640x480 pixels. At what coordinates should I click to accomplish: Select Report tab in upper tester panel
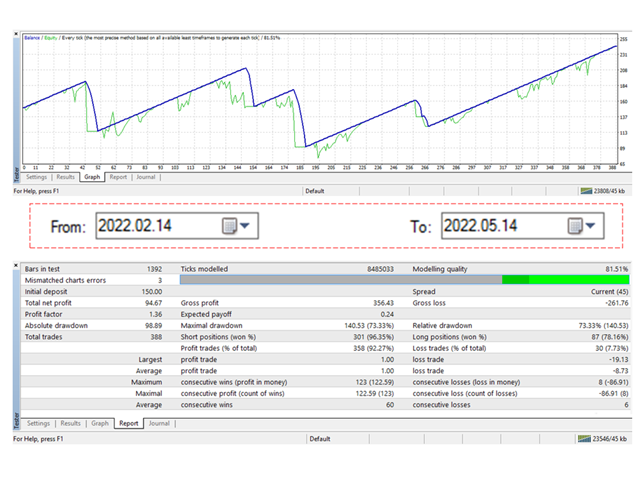coord(118,177)
